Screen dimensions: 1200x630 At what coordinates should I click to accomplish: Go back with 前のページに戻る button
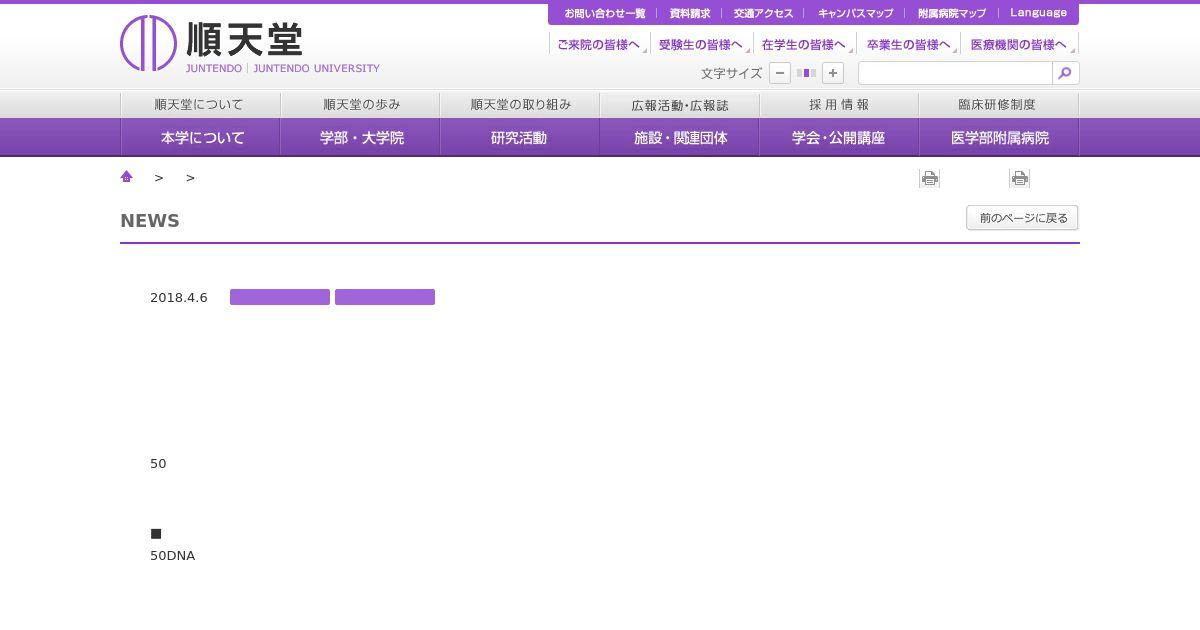[x=1022, y=218]
